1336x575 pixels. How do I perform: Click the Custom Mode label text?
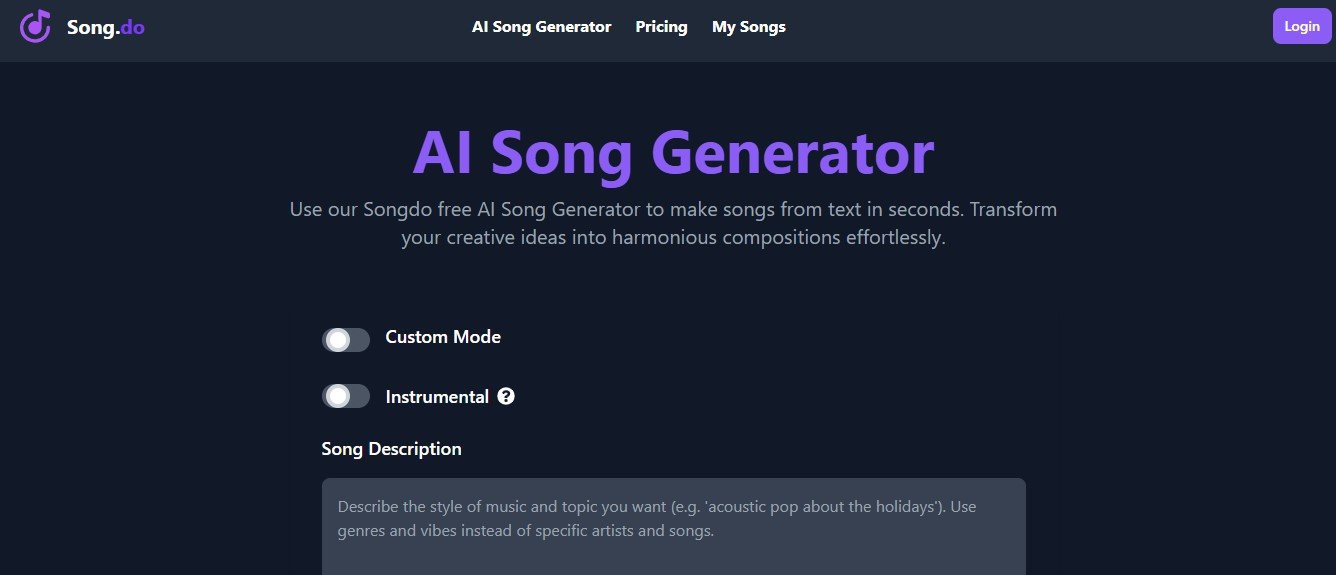[443, 337]
